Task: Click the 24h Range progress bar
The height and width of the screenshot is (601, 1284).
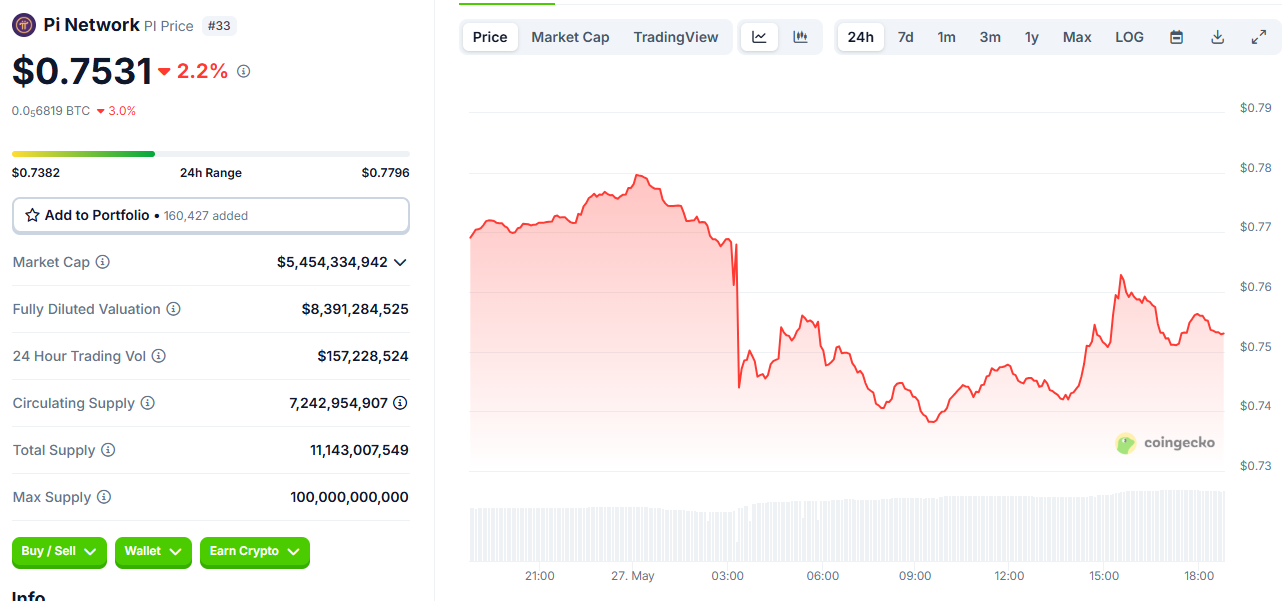Action: pos(210,154)
